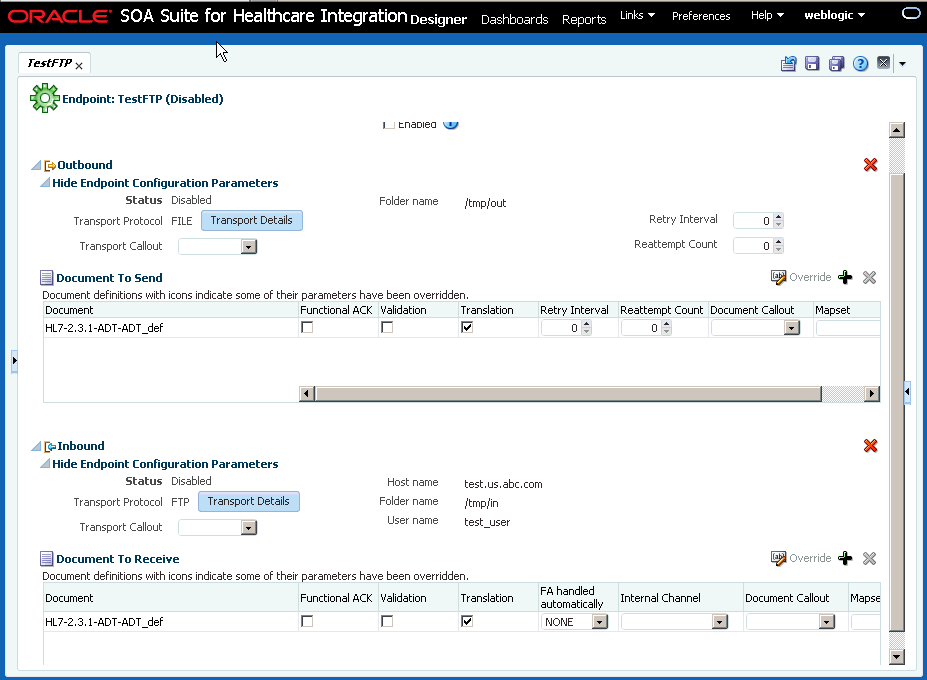Open Preferences
927x680 pixels.
(701, 16)
